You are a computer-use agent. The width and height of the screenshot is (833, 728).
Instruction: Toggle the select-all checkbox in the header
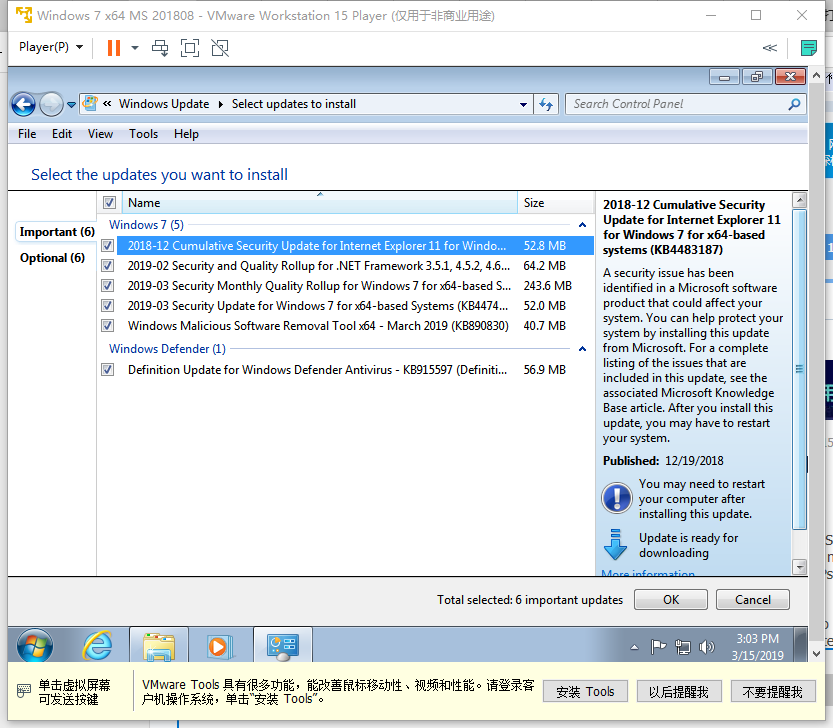coord(109,202)
